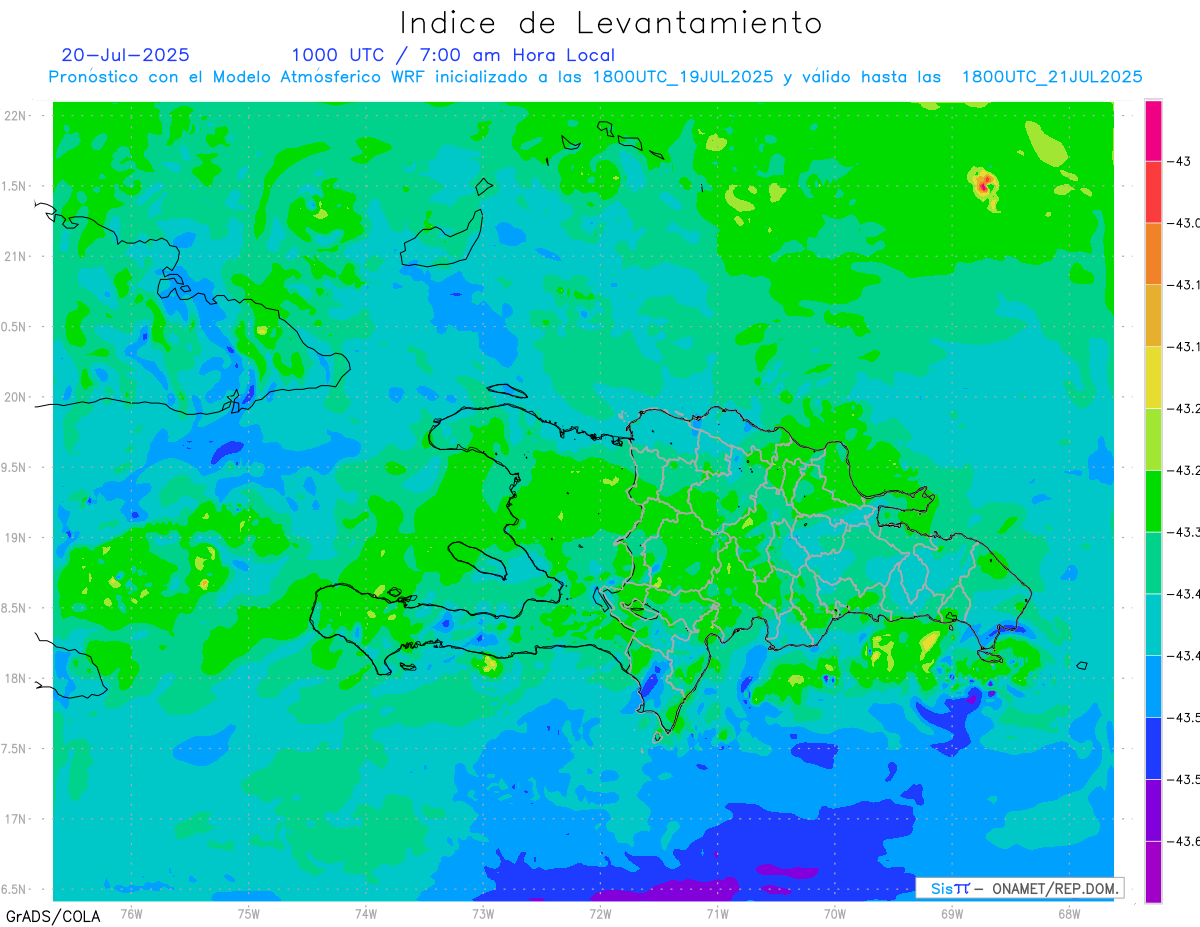Click the '74W' longitude label
The image size is (1200, 927).
click(365, 912)
